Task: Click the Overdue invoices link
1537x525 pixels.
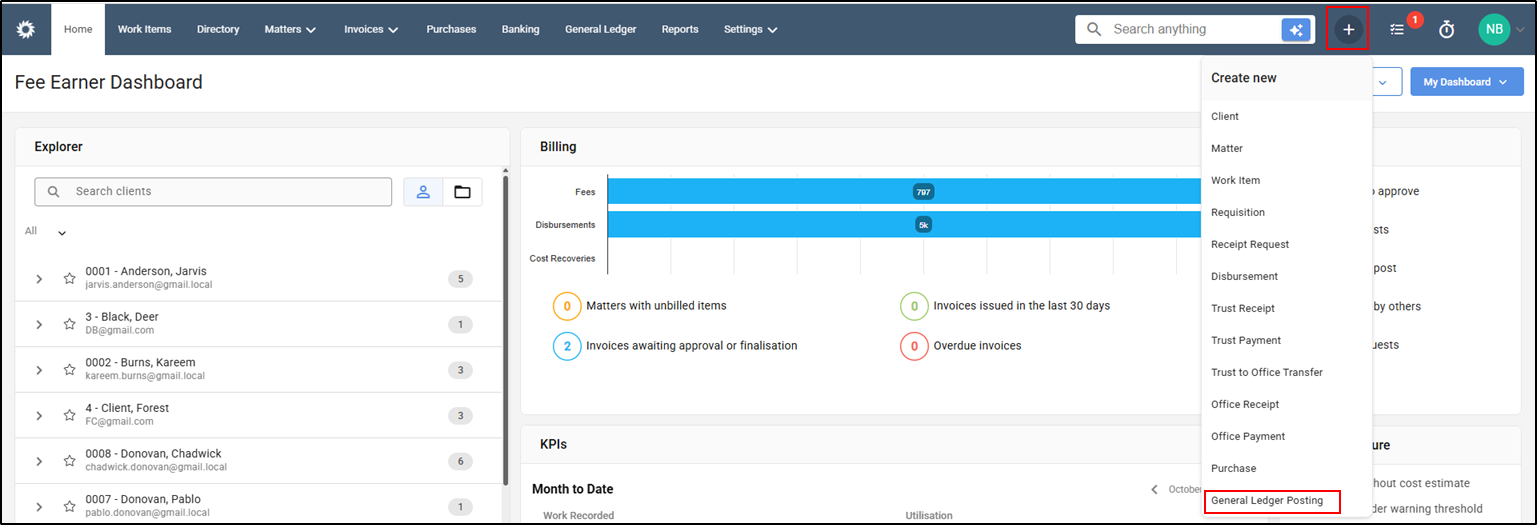Action: 977,345
